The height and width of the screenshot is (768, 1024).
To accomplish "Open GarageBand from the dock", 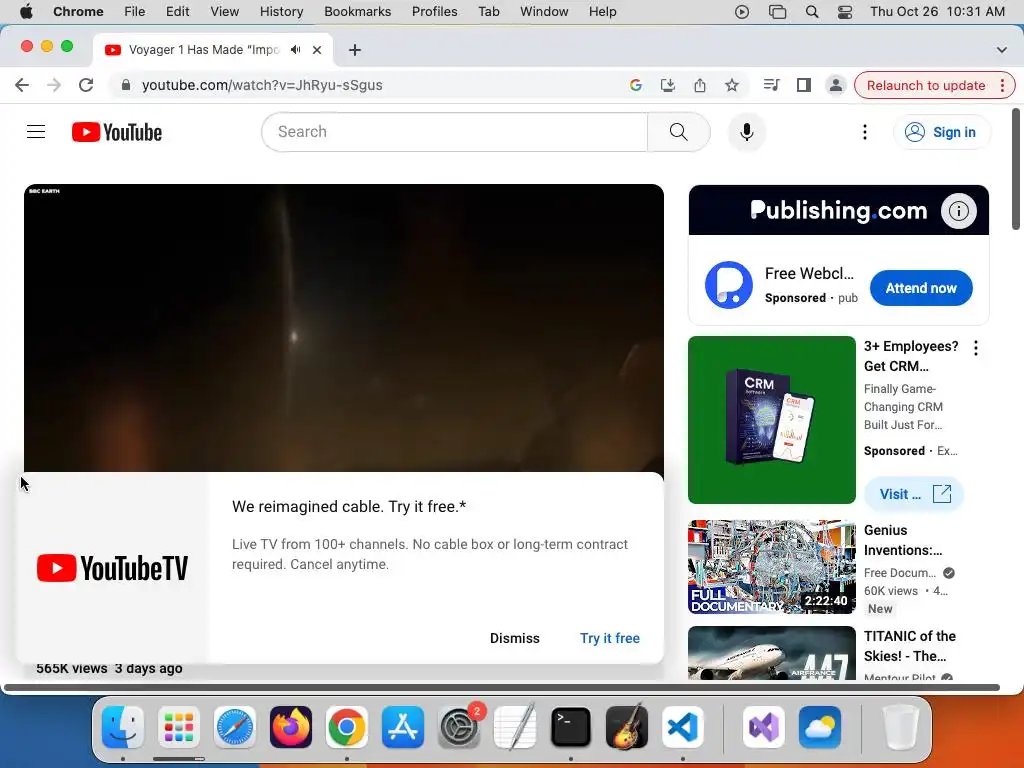I will 627,727.
